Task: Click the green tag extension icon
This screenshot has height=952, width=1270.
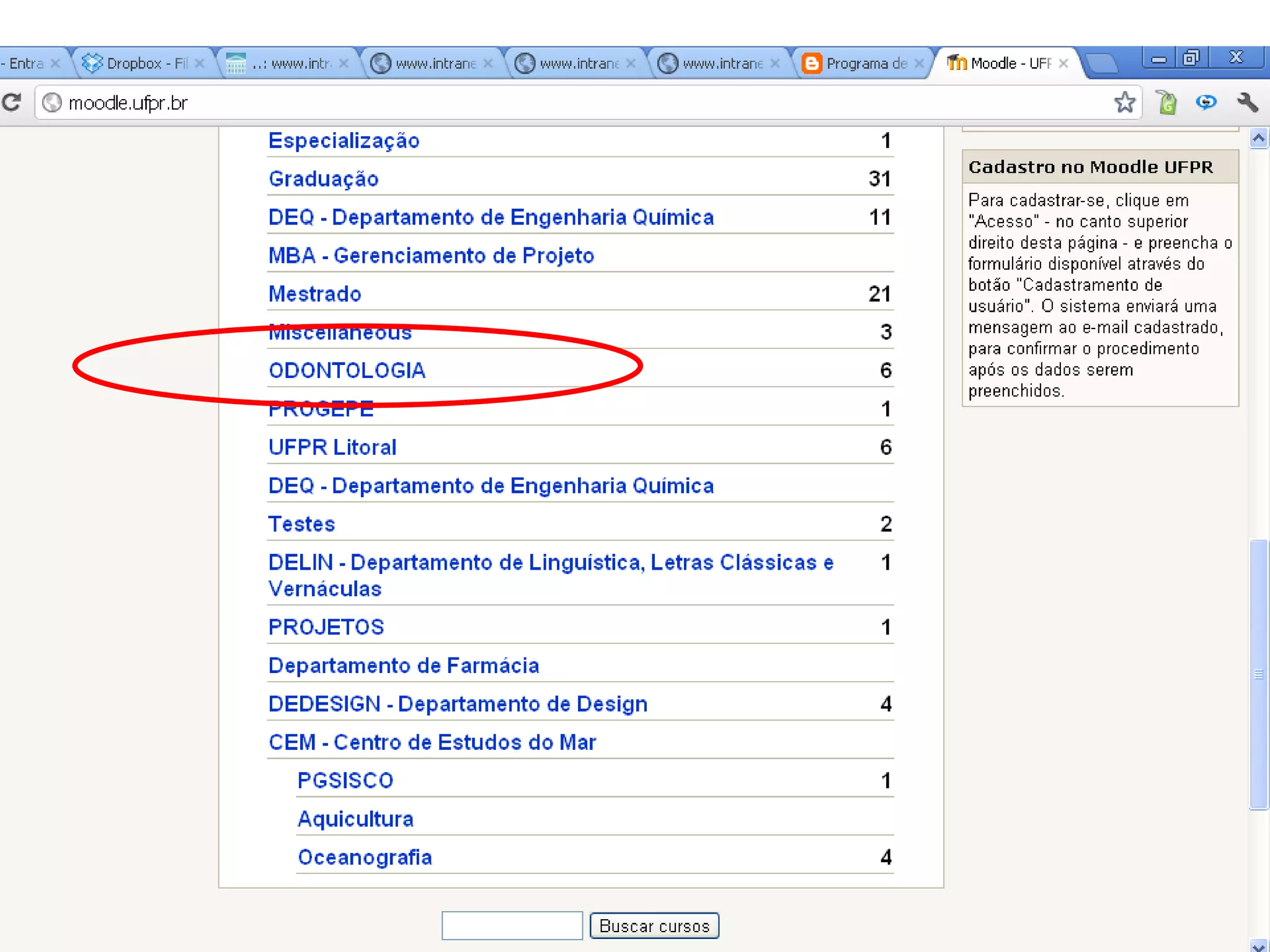Action: 1166,102
